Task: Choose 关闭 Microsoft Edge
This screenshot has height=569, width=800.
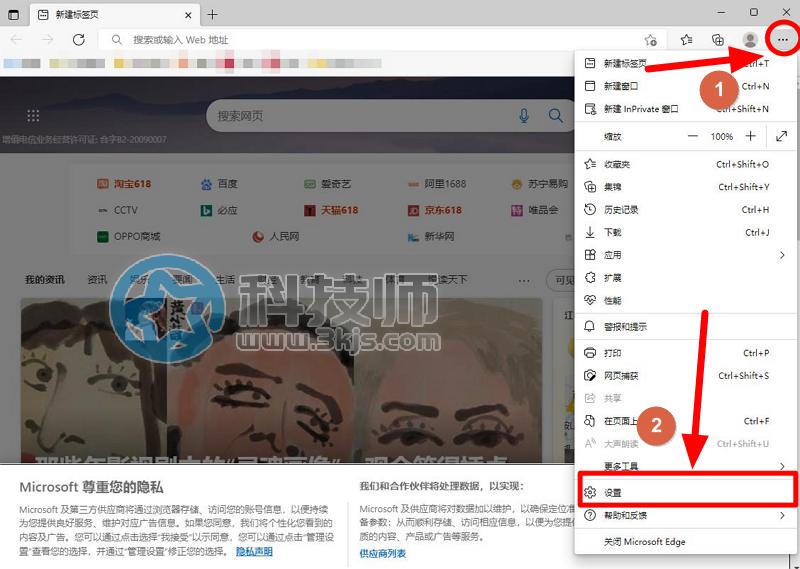Action: pos(686,541)
